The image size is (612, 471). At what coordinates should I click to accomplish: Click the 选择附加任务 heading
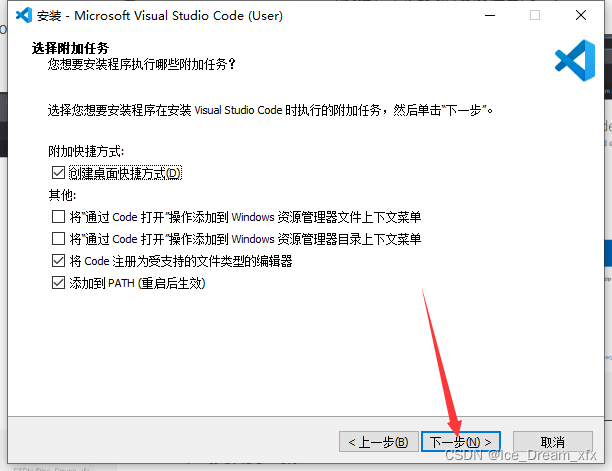(x=70, y=48)
